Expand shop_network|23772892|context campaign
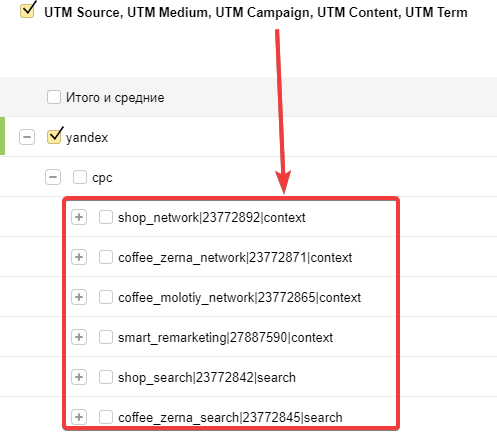The height and width of the screenshot is (434, 497). point(79,217)
